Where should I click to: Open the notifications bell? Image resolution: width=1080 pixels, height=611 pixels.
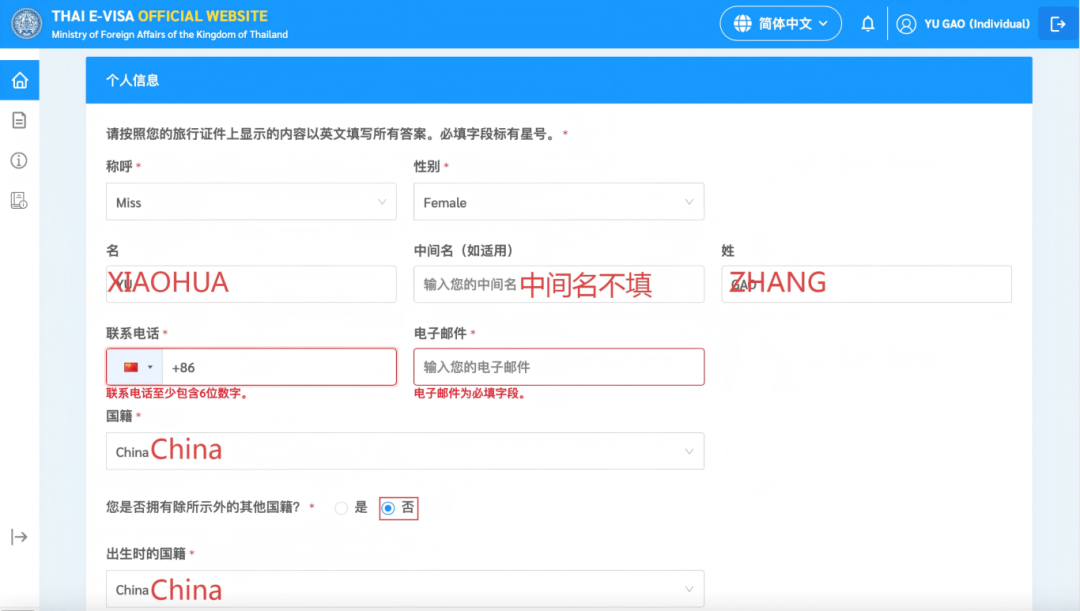tap(868, 24)
